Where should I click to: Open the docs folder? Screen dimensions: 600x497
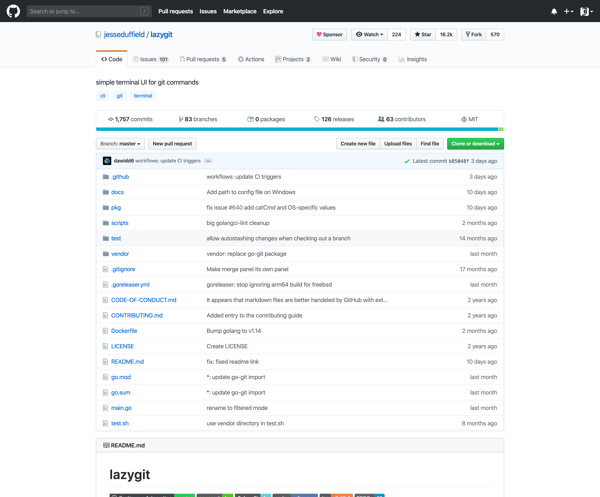coord(117,192)
